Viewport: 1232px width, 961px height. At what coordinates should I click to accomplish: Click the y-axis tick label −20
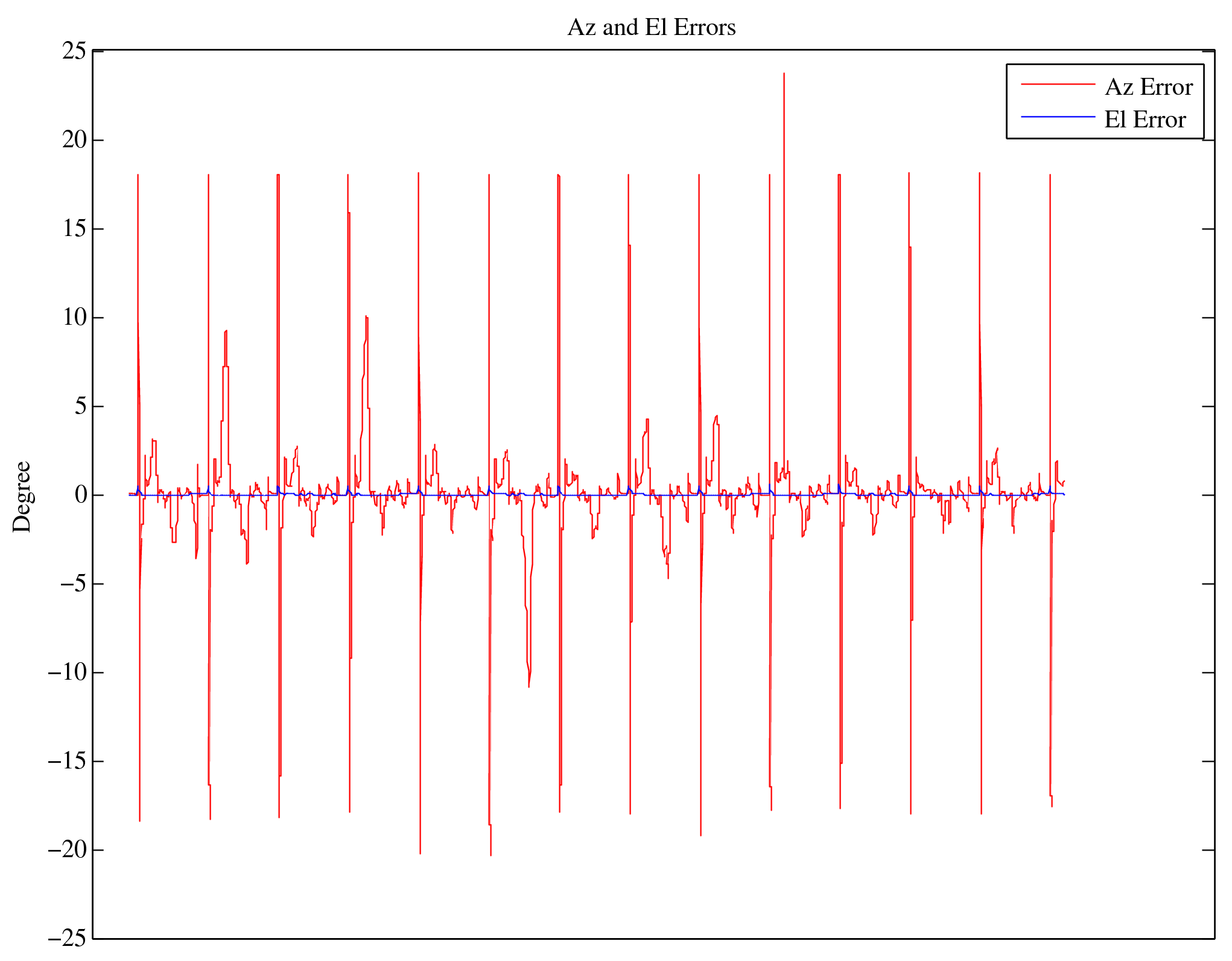pos(68,850)
